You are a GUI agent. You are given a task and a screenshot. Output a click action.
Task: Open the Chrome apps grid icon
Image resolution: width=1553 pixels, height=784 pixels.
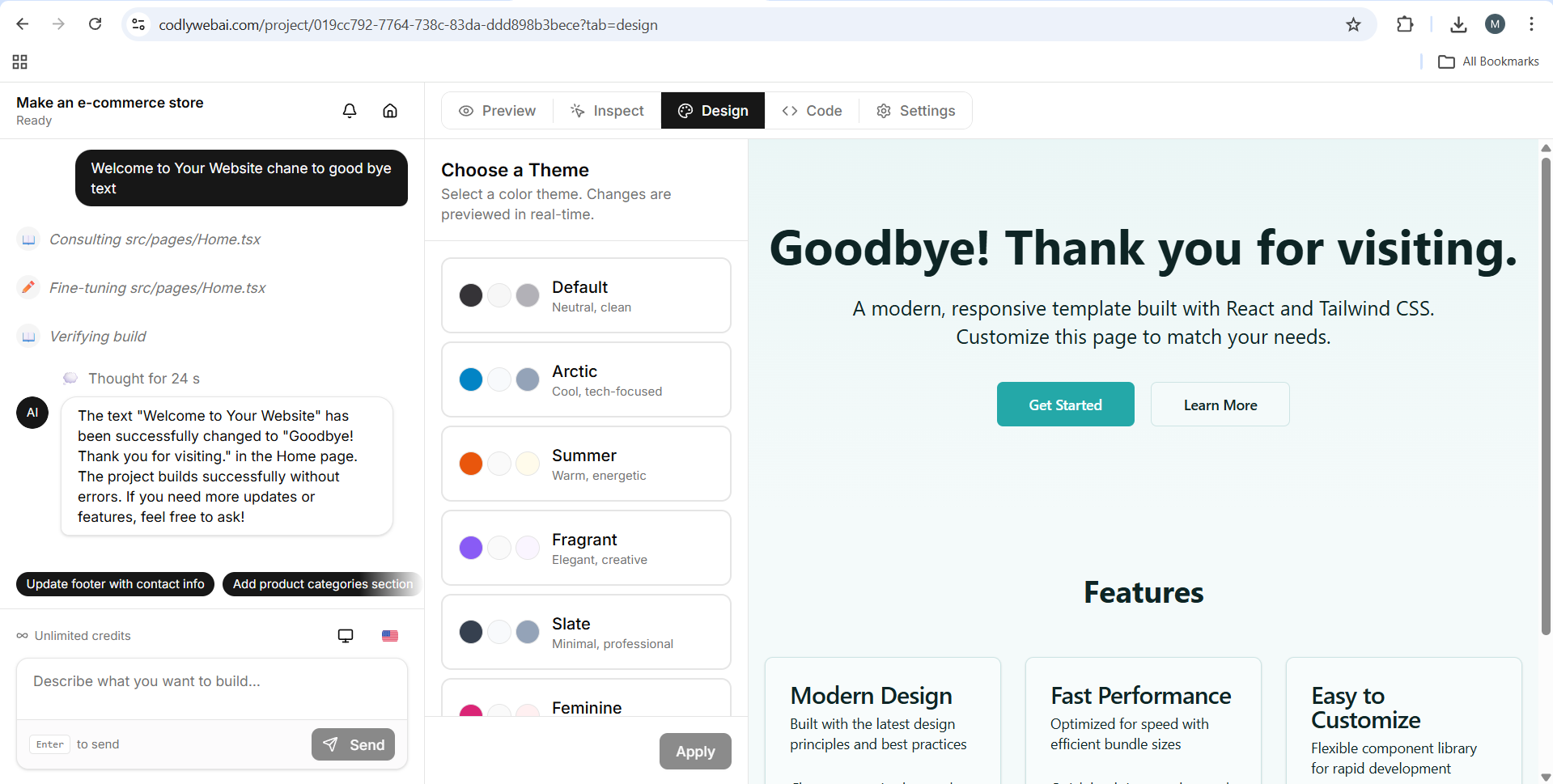(20, 62)
